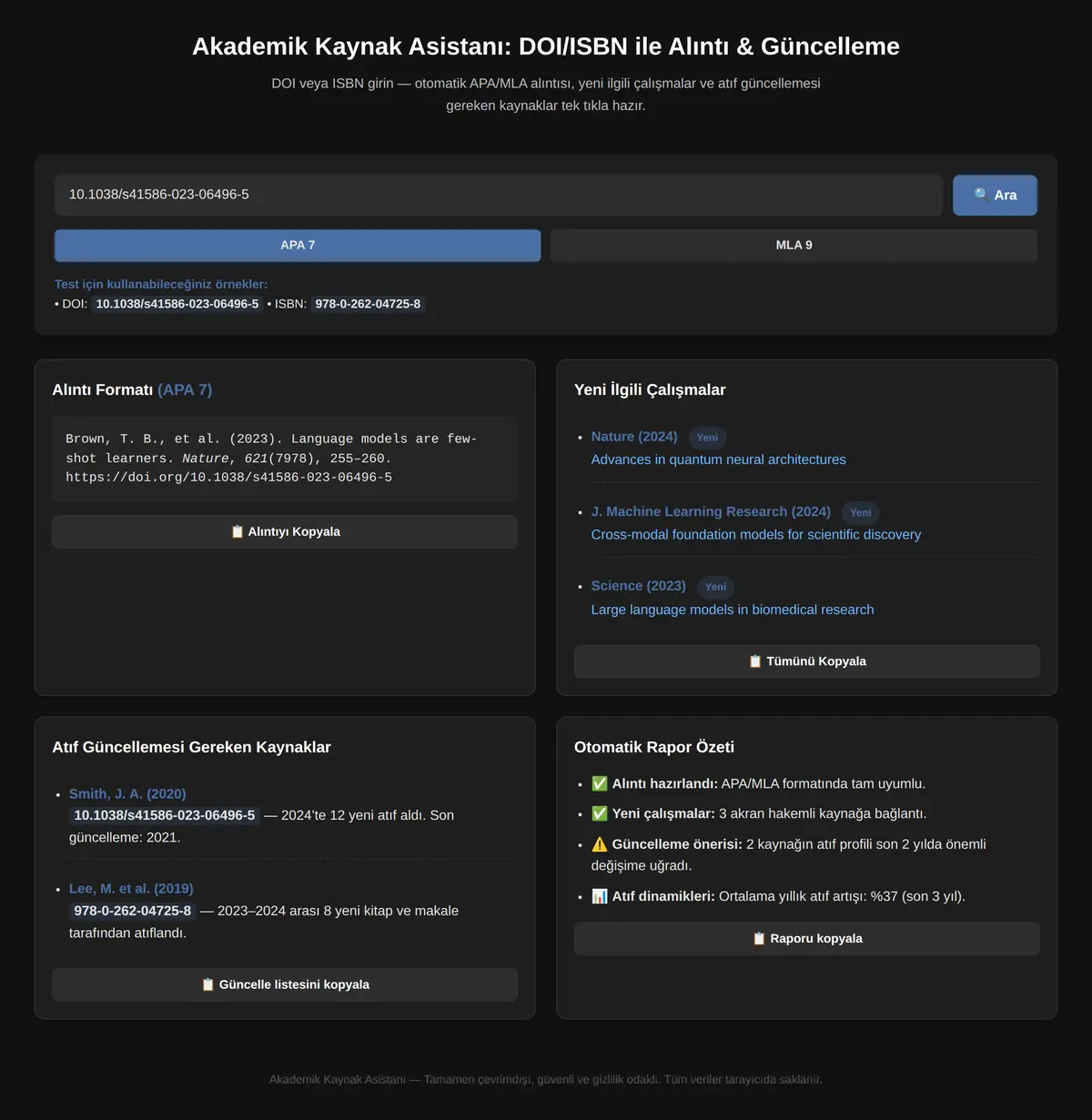Click the Otomatik Rapor Özeti heading
1092x1120 pixels.
click(x=654, y=747)
